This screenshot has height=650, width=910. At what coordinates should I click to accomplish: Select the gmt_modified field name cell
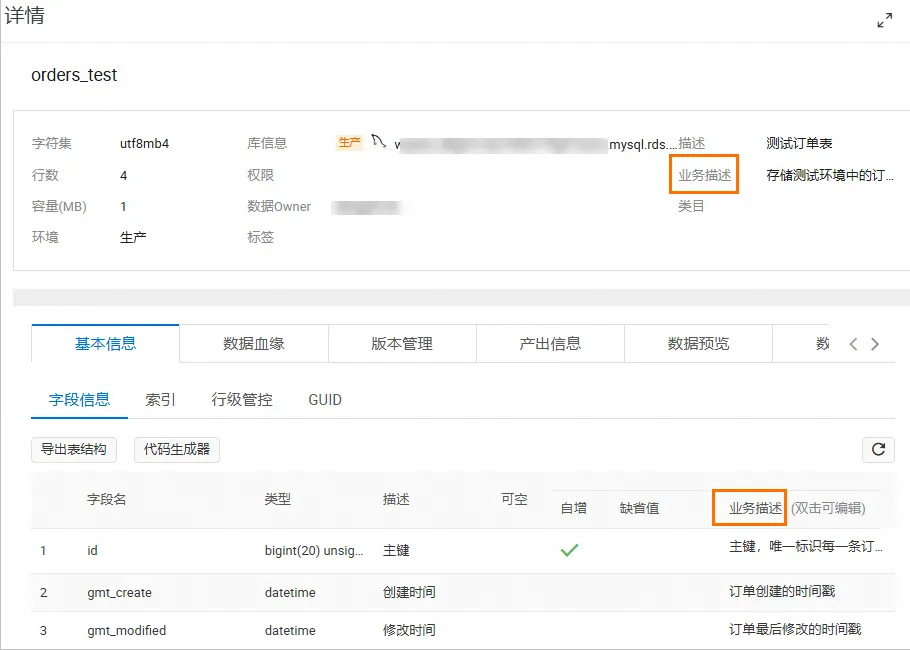pos(127,630)
